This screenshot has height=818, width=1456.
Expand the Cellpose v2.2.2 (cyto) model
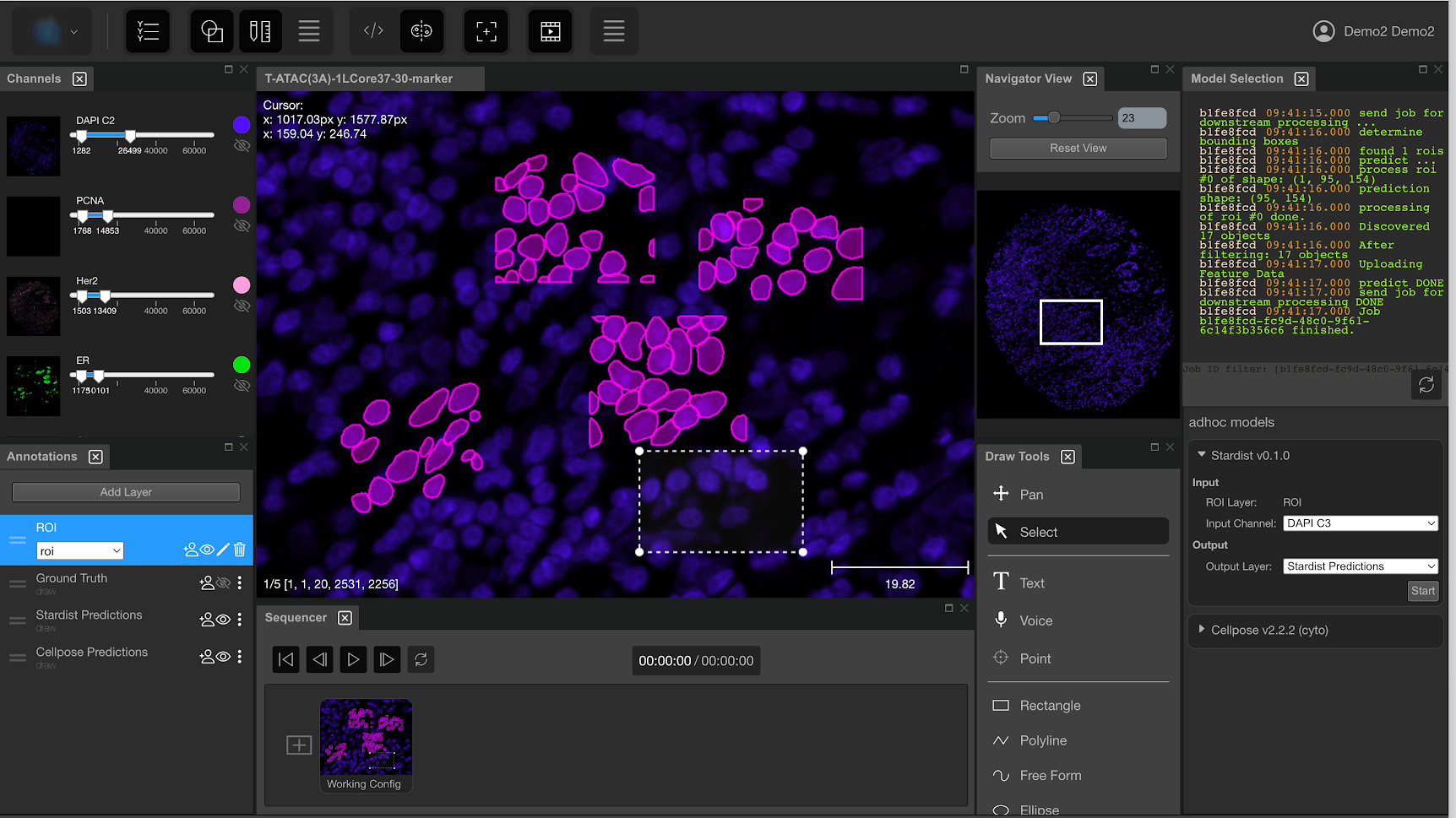tap(1201, 630)
